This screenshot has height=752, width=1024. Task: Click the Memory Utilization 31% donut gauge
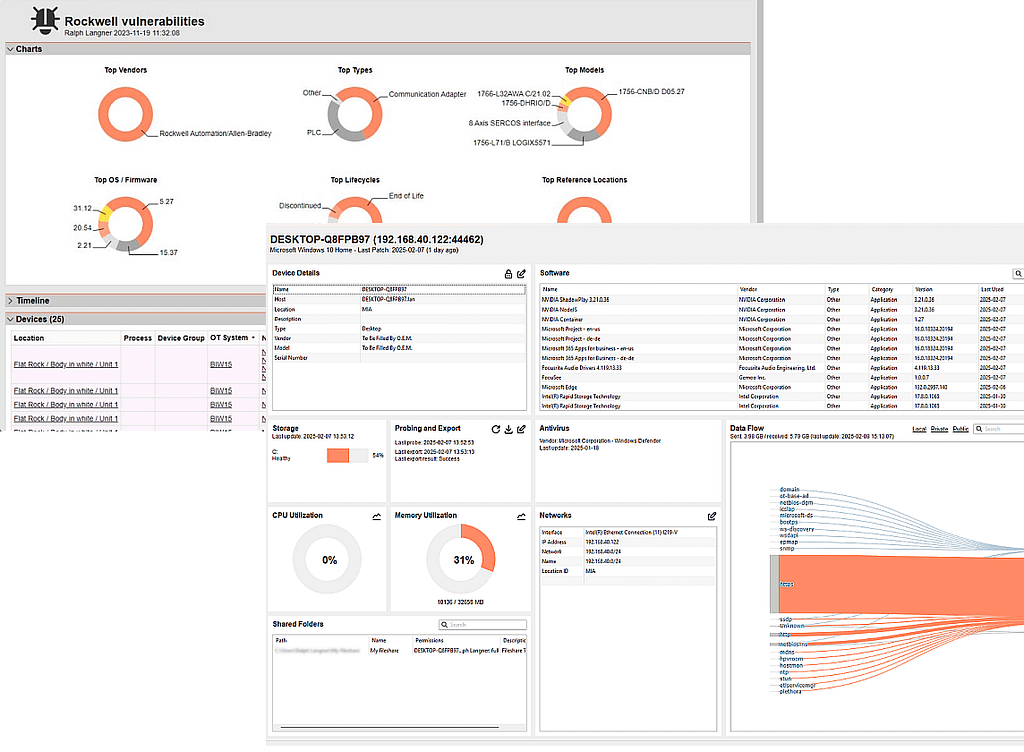pyautogui.click(x=461, y=559)
